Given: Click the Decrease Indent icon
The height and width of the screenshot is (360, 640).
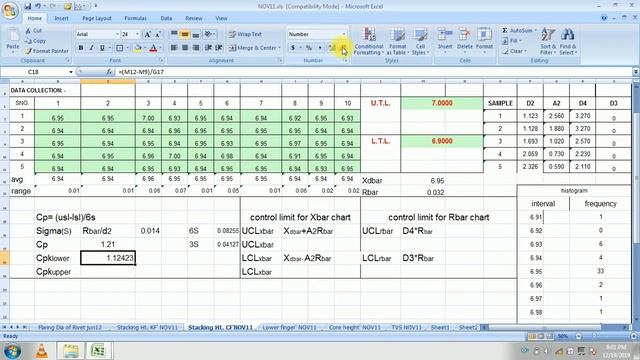Looking at the screenshot, I should pyautogui.click(x=208, y=48).
